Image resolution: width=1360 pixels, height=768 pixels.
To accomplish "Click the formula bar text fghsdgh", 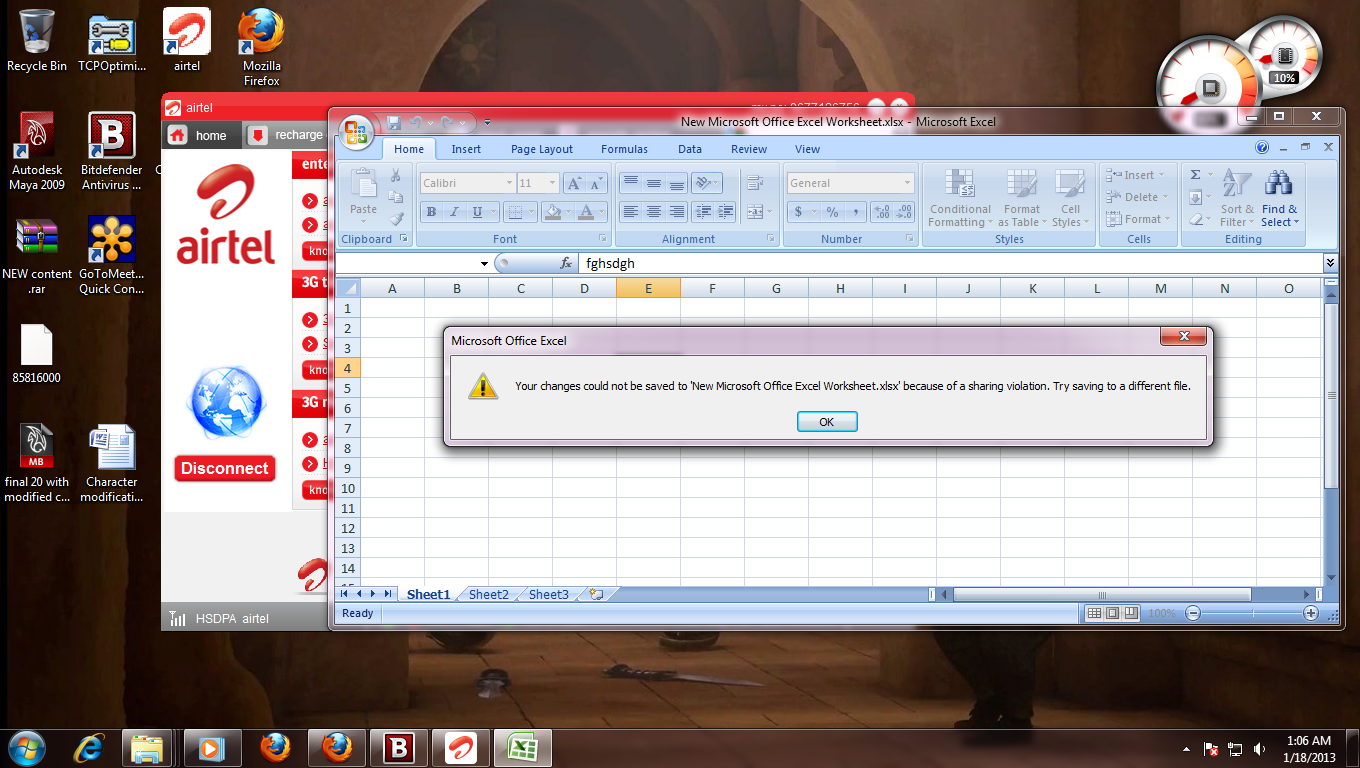I will point(610,264).
